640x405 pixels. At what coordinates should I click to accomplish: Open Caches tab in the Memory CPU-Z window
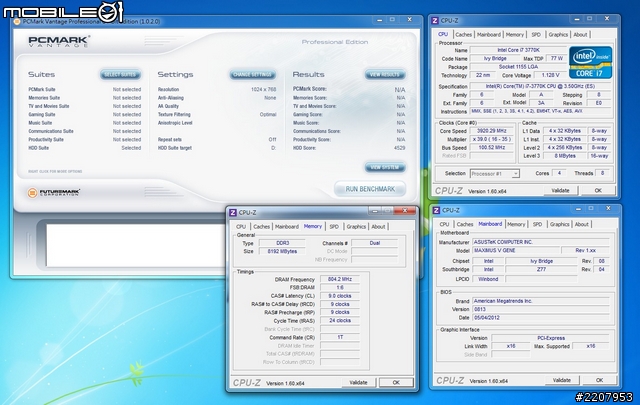[x=261, y=227]
